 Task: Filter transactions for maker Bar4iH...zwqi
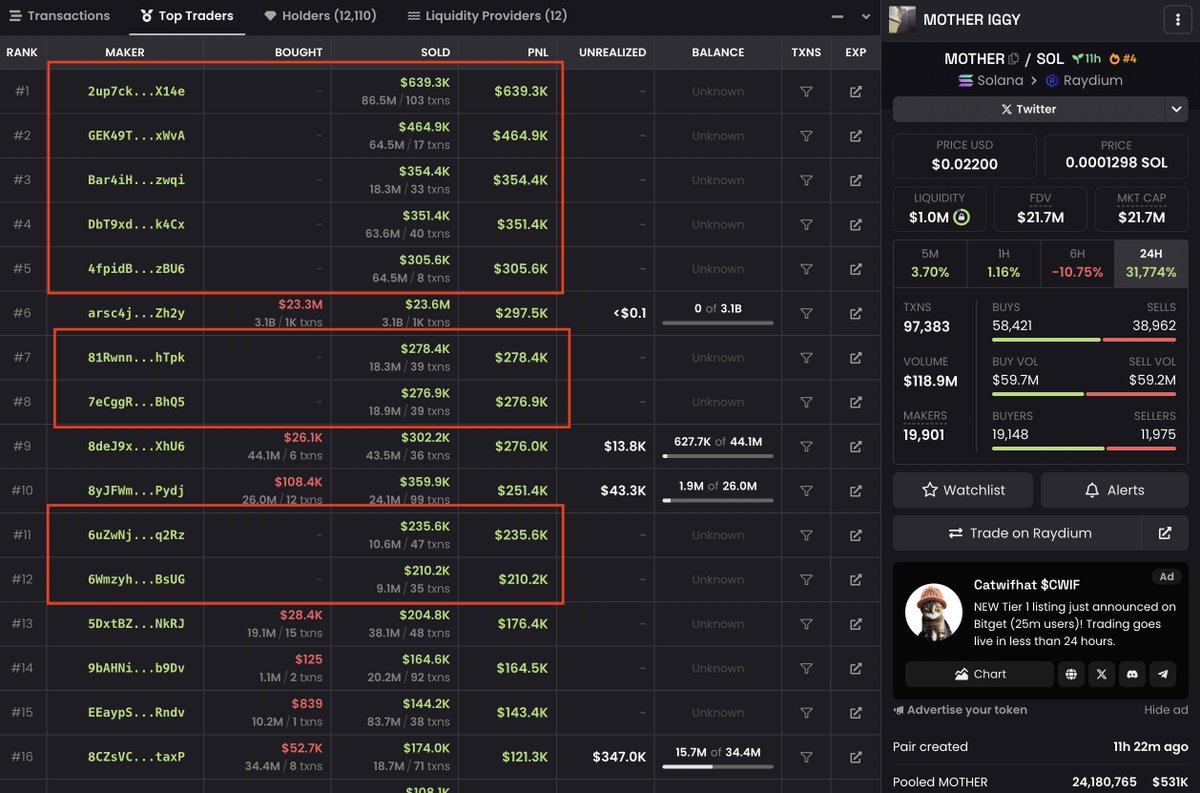(806, 180)
